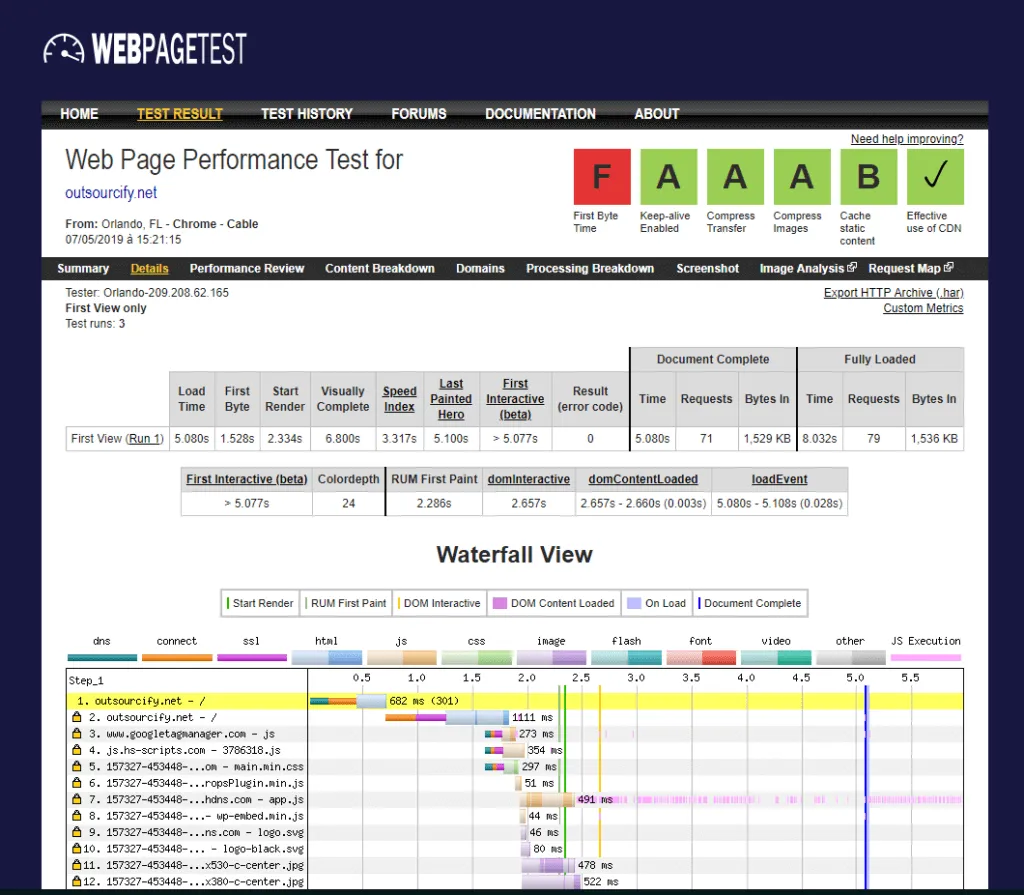Click the Colordepth value 24
1024x895 pixels.
tap(348, 503)
